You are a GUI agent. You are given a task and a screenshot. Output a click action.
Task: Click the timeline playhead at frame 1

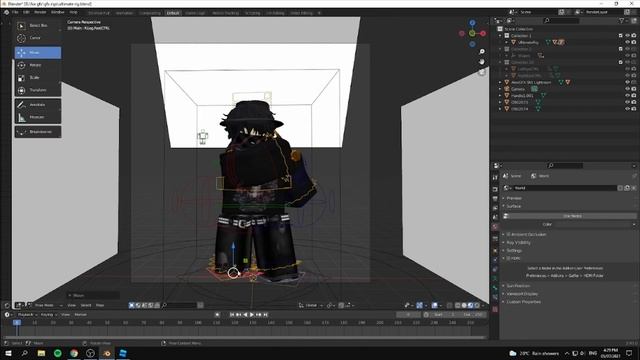pos(17,322)
